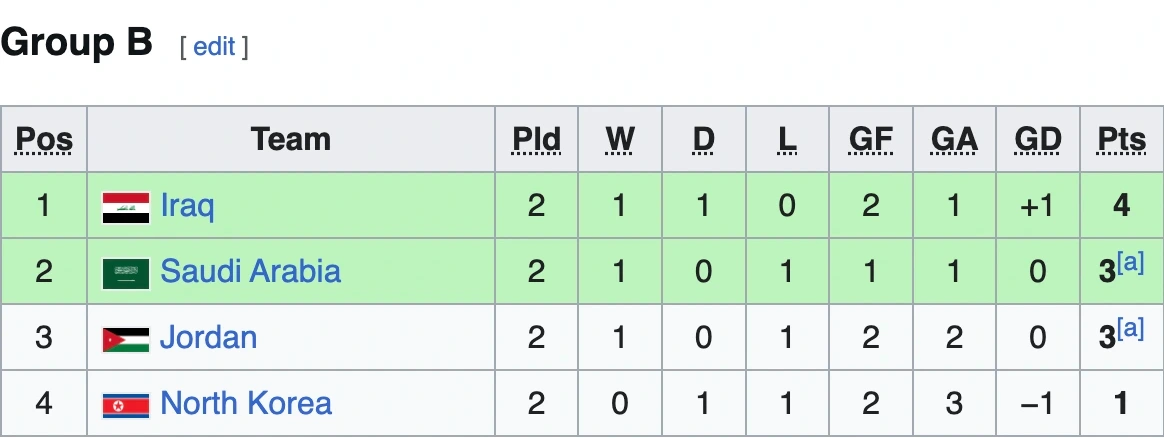Open footnote [a] beside Saudi Arabia points
Screen dimensions: 1164x438
coord(1130,264)
